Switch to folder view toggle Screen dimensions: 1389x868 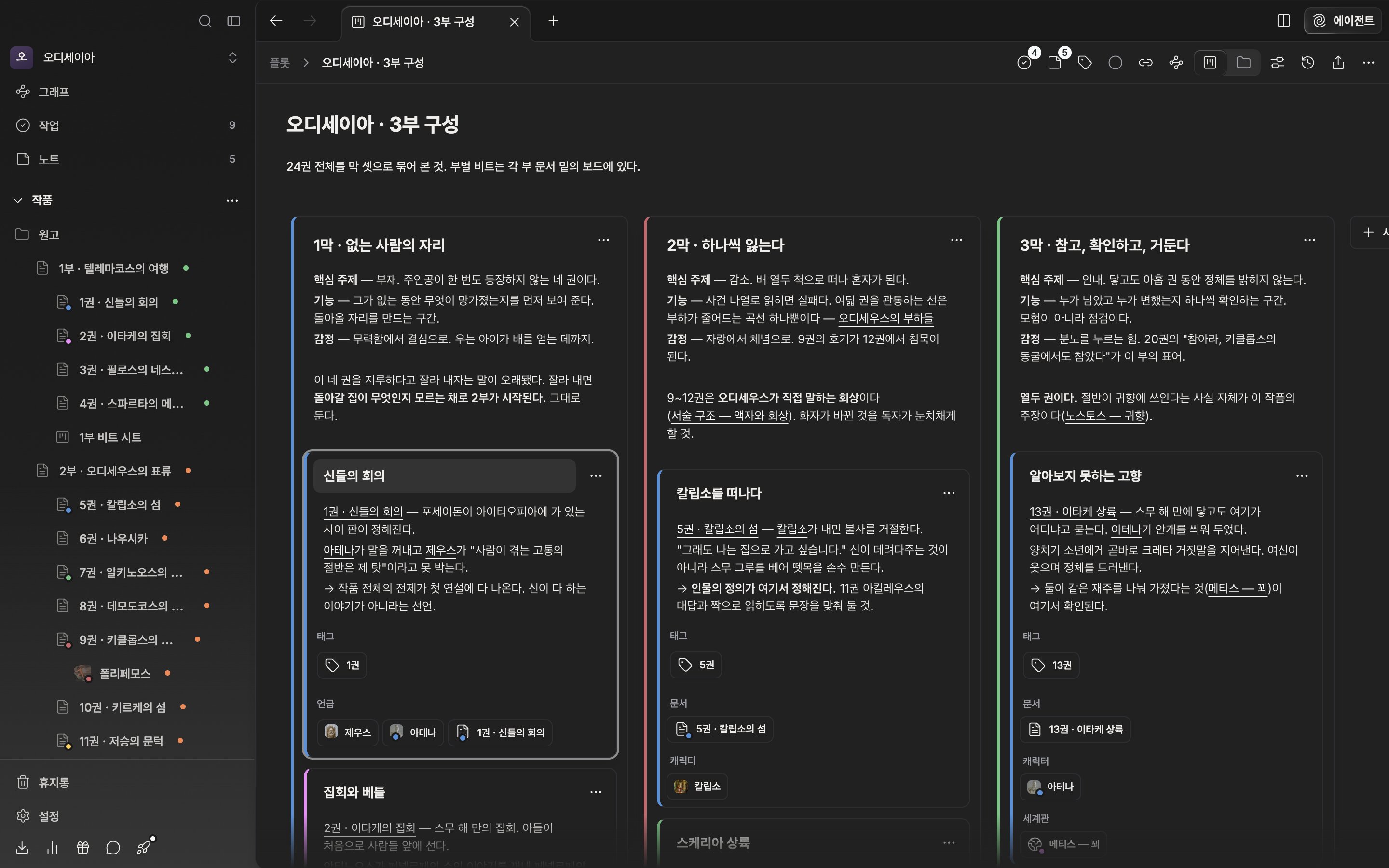pyautogui.click(x=1243, y=63)
